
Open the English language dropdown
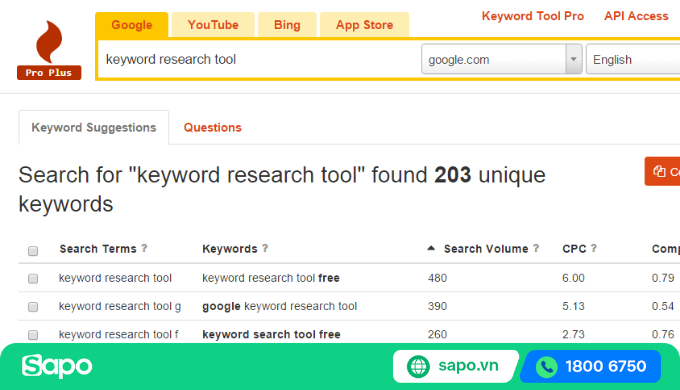(633, 59)
